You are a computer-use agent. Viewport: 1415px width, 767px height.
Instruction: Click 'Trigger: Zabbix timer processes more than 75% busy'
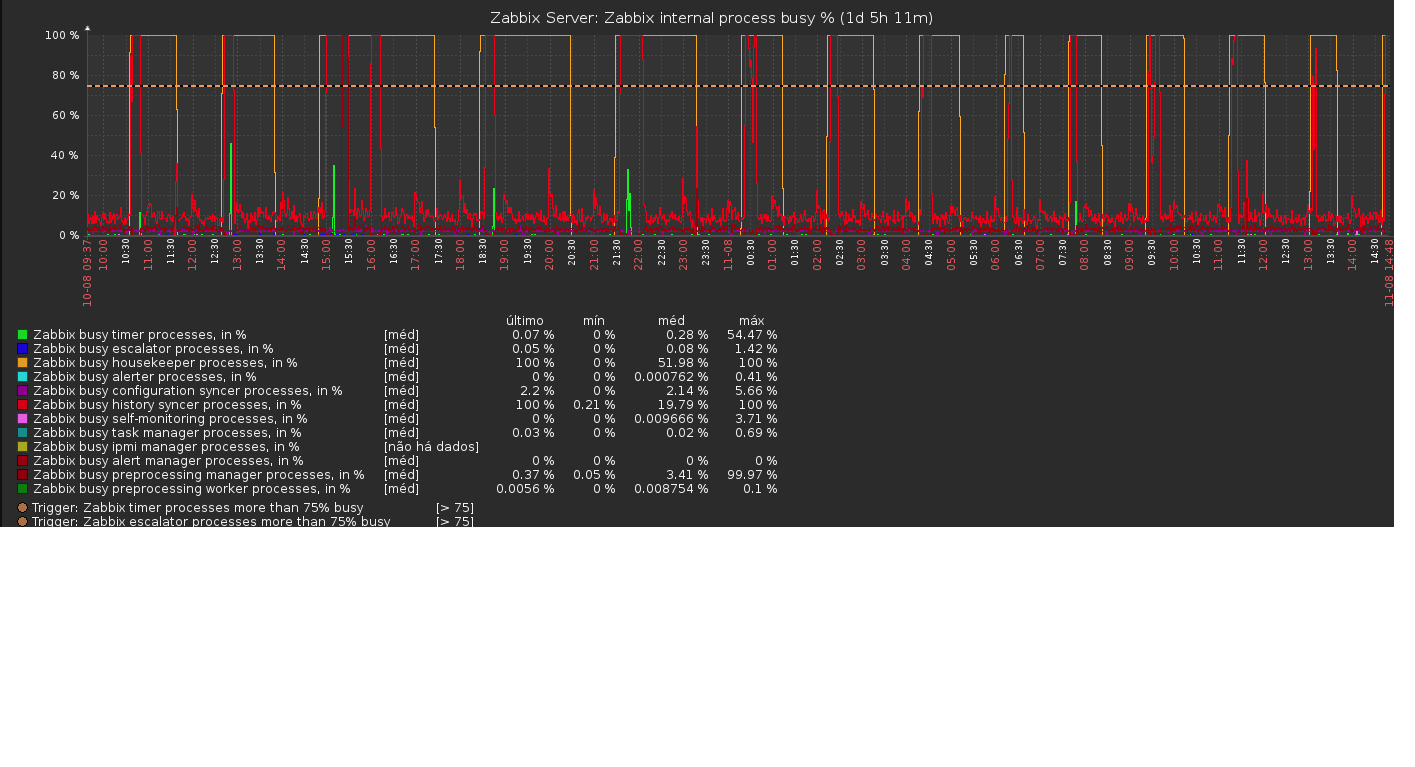point(197,508)
